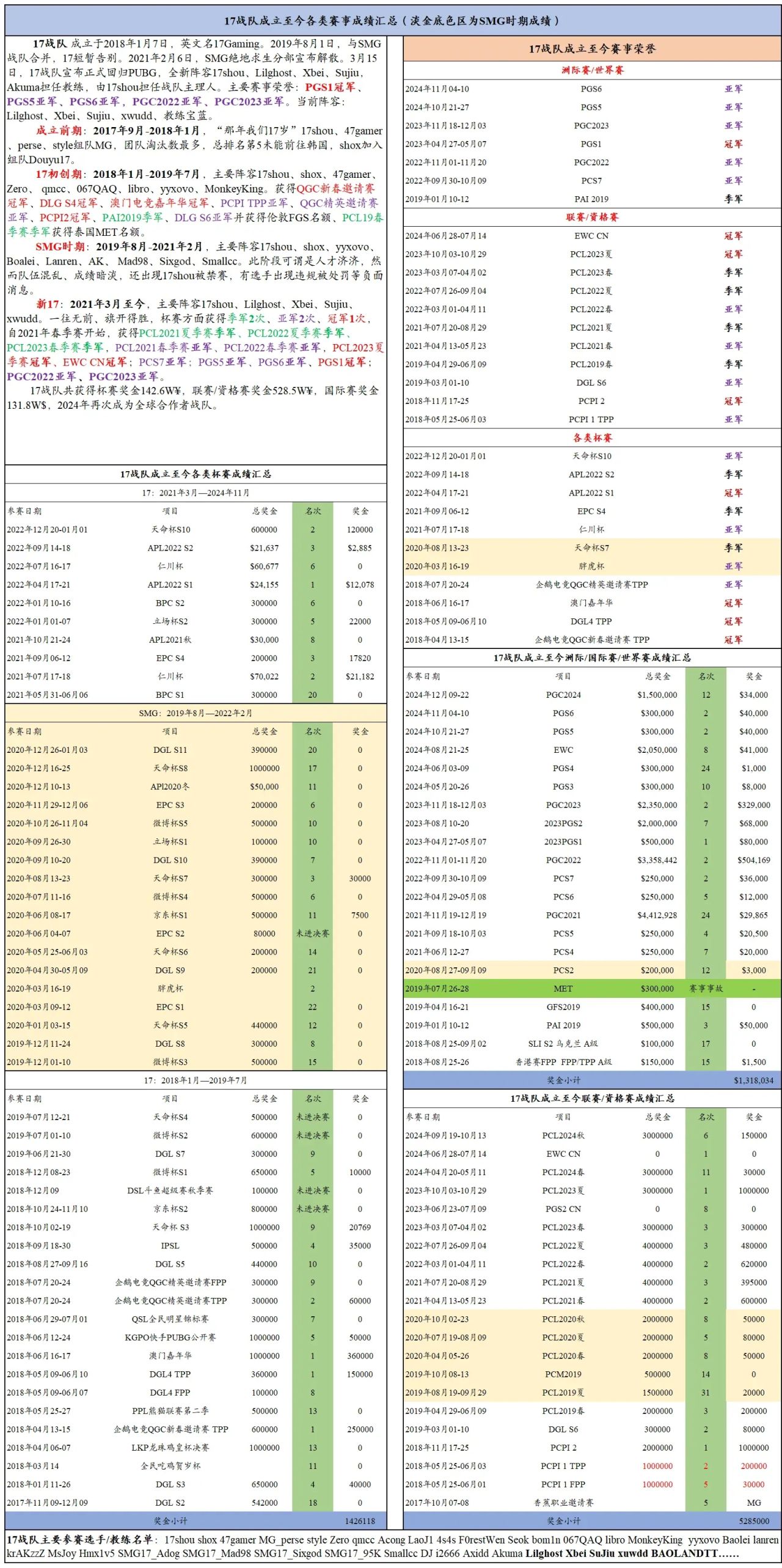Click the "PGC2024" event cell
This screenshot has height=1568, width=782.
click(563, 695)
